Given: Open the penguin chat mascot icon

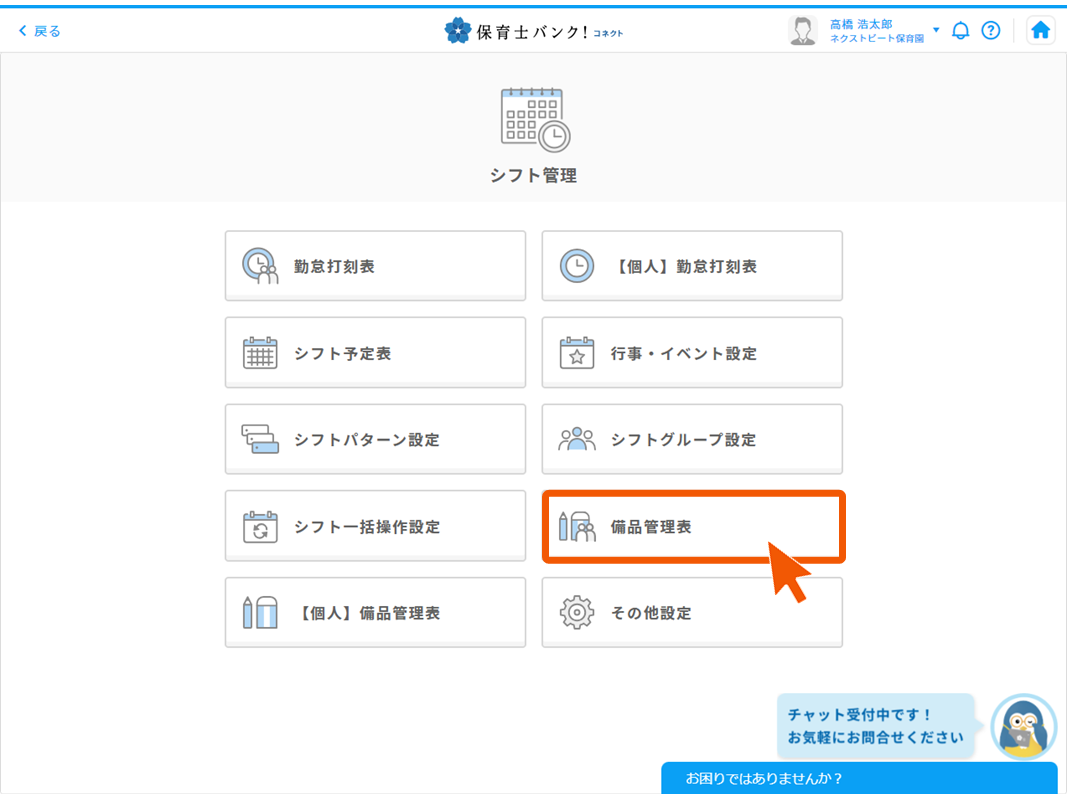Looking at the screenshot, I should (1023, 727).
